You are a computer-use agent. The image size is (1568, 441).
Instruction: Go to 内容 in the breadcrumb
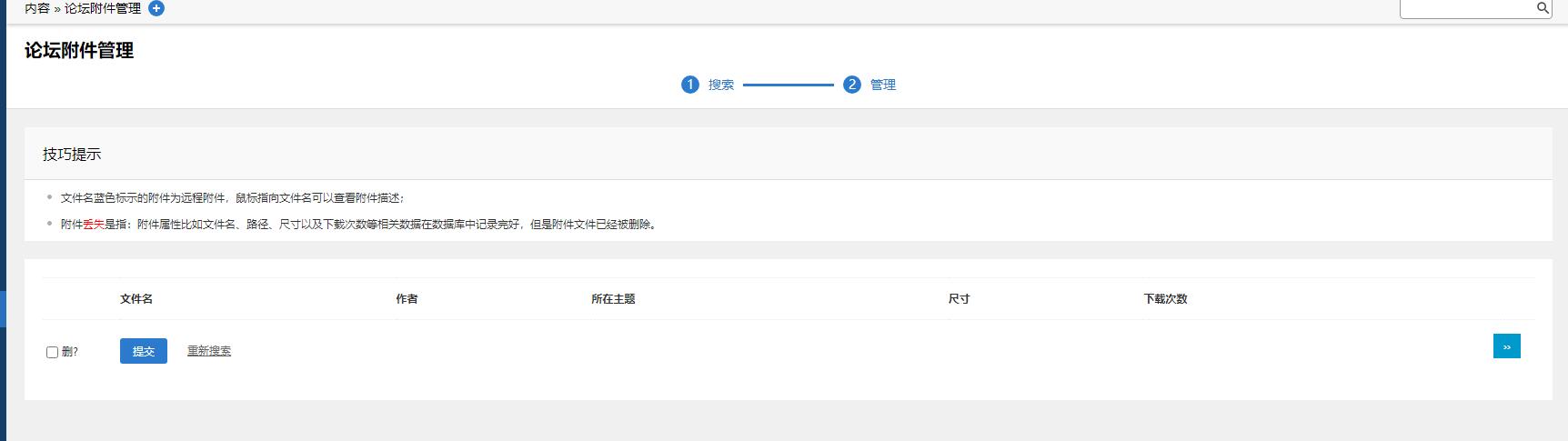tap(37, 8)
